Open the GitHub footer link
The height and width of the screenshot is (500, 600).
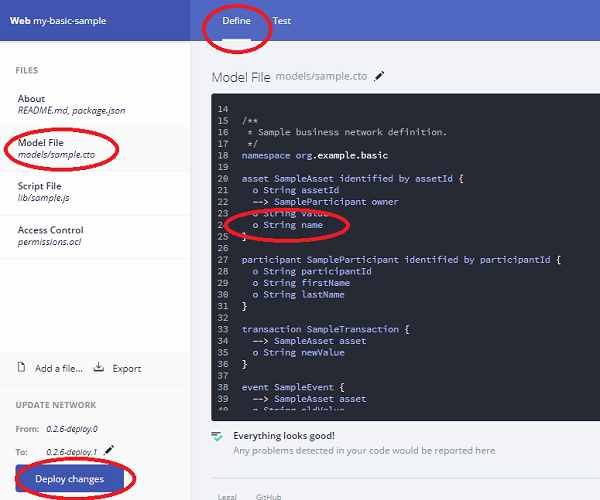coord(268,495)
